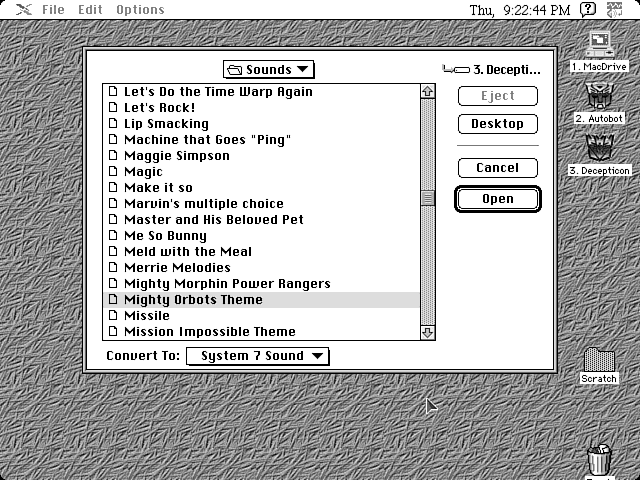Select the Missile sound file
Viewport: 640px width, 480px height.
click(261, 316)
